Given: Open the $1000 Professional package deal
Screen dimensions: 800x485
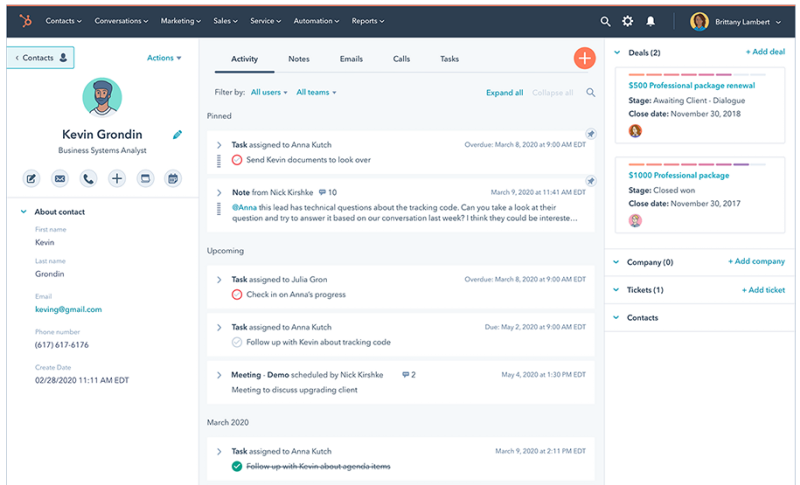Looking at the screenshot, I should (x=679, y=175).
